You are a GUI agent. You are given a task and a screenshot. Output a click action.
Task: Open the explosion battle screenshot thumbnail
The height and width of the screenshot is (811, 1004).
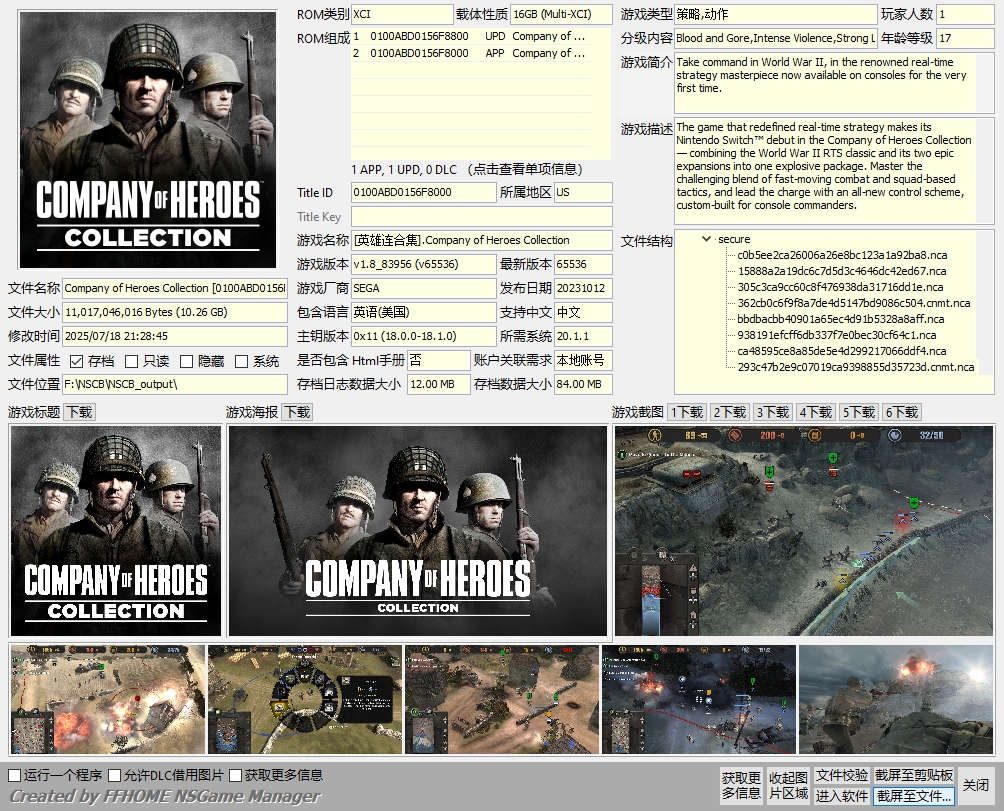tap(108, 700)
